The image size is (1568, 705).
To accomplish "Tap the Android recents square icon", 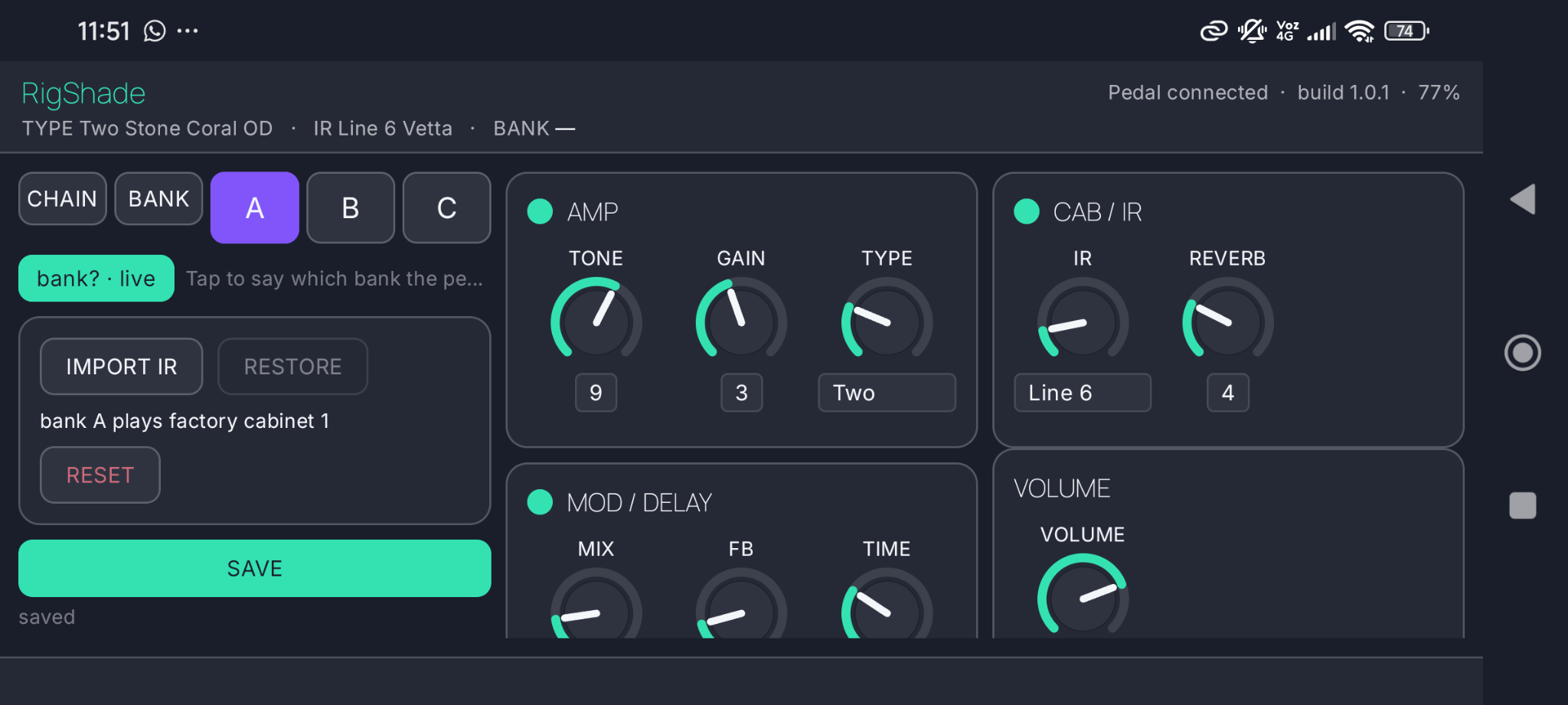I will tap(1523, 505).
